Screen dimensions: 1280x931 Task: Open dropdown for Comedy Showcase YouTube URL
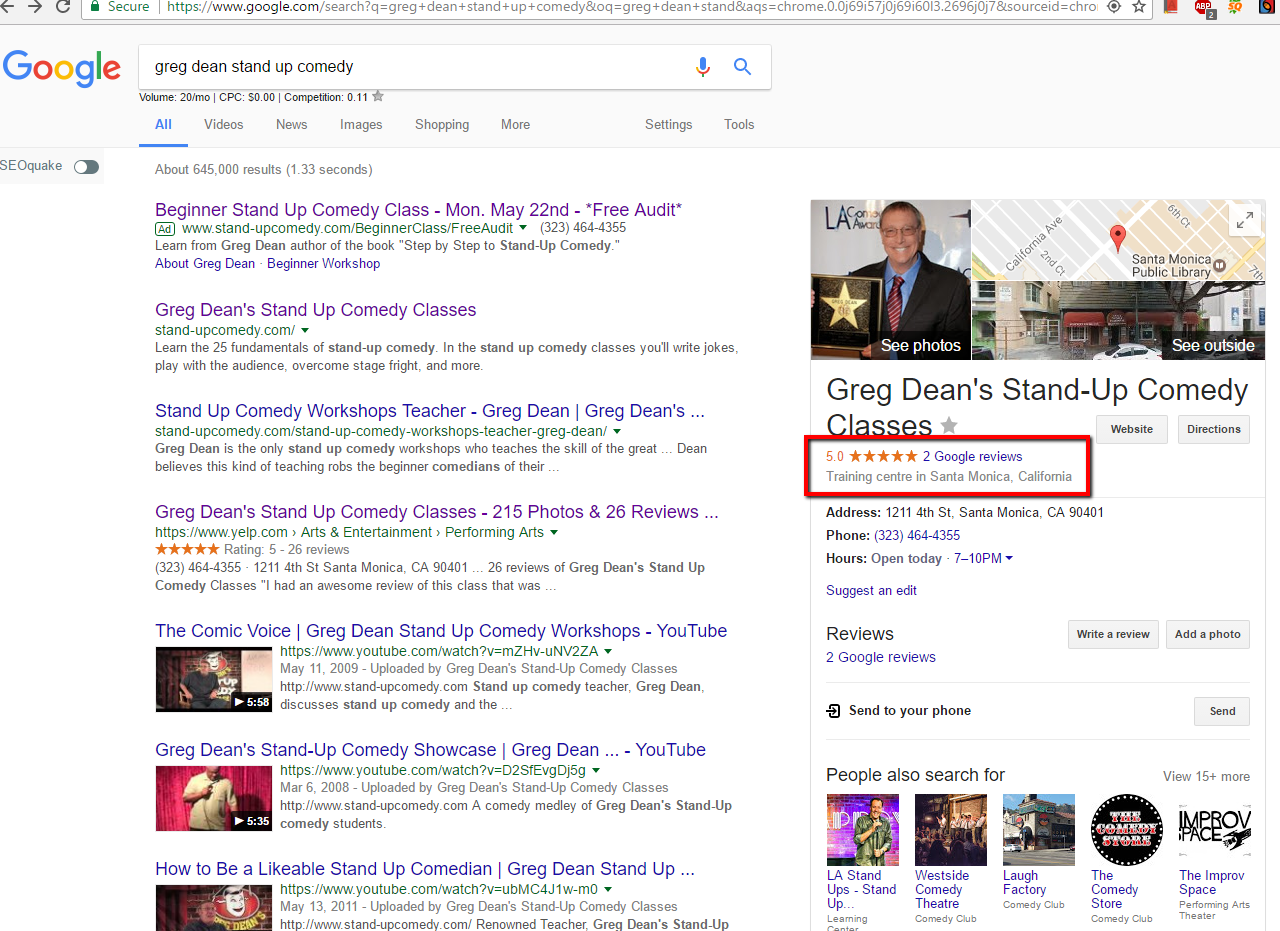(x=596, y=770)
